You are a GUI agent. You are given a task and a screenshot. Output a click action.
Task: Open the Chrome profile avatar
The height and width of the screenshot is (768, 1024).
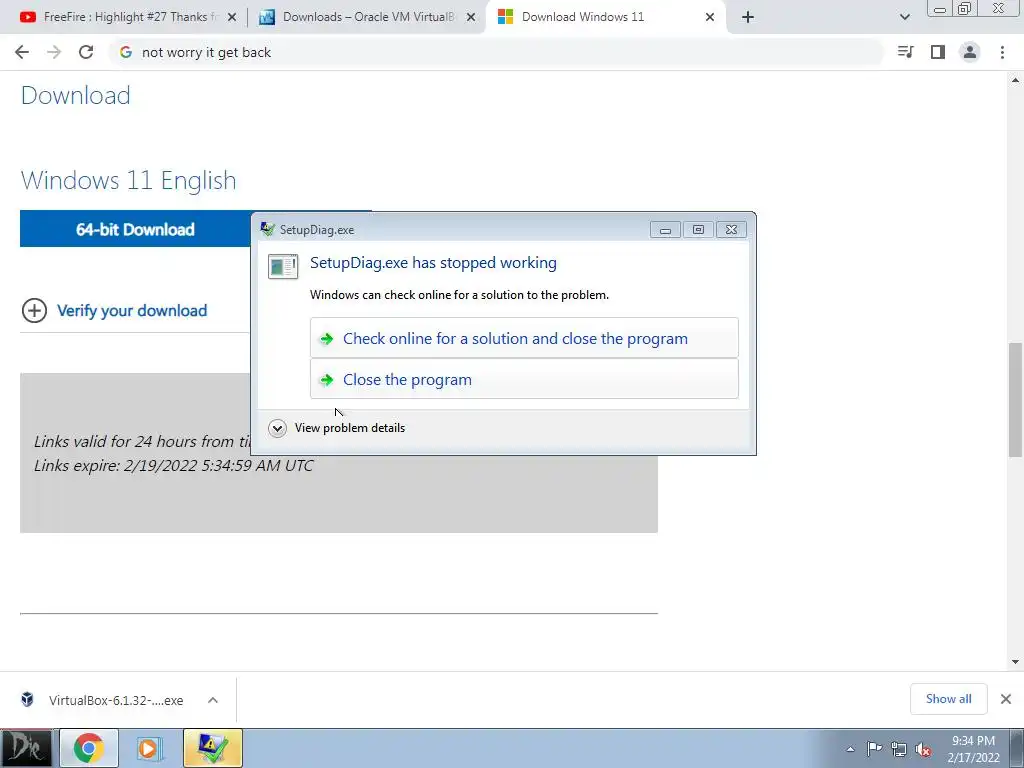coord(970,52)
